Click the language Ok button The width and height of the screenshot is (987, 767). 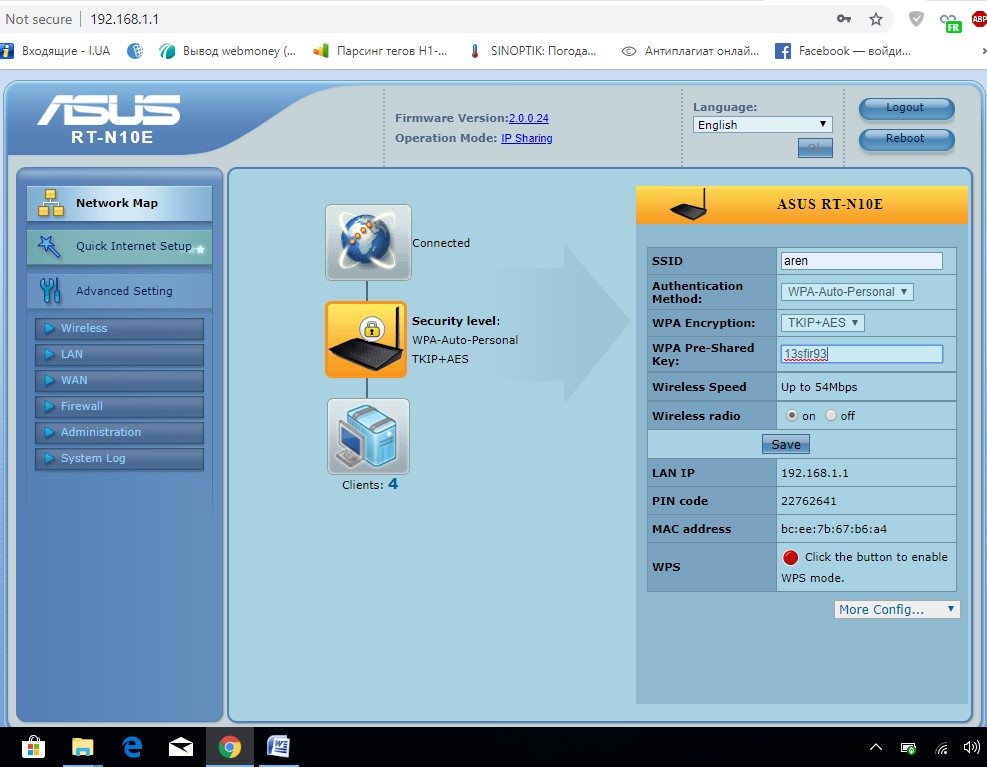point(815,148)
